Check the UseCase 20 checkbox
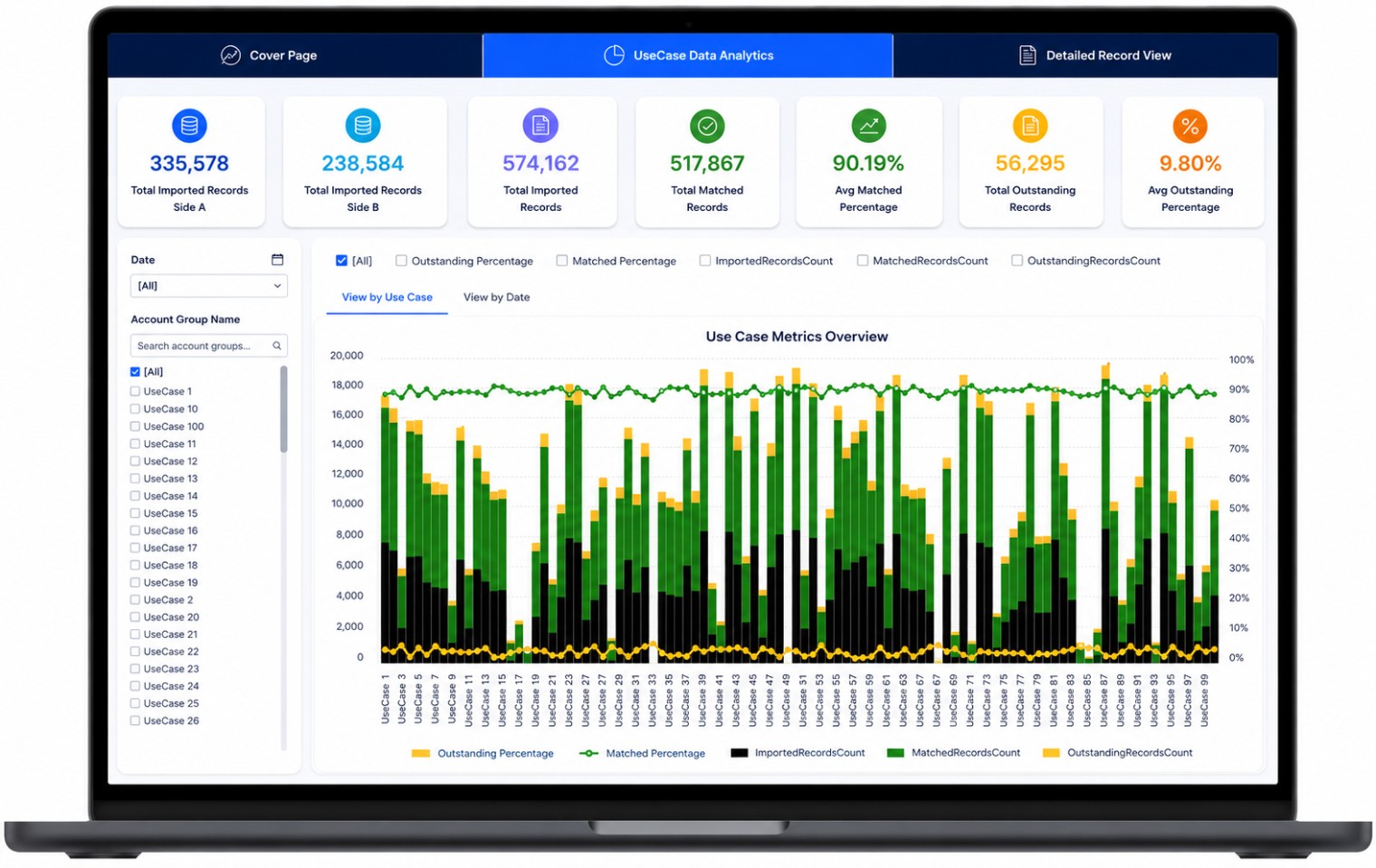 click(x=135, y=617)
